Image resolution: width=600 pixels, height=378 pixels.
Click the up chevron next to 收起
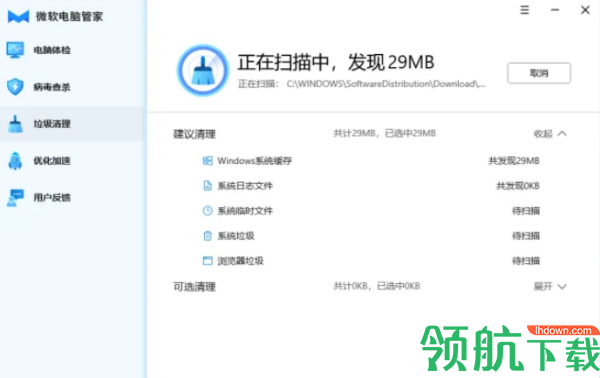[562, 134]
